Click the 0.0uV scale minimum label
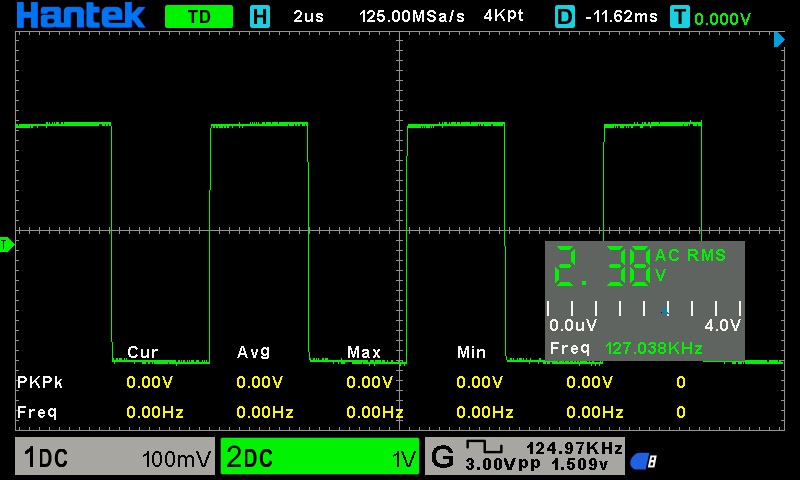Image resolution: width=800 pixels, height=480 pixels. pos(573,325)
